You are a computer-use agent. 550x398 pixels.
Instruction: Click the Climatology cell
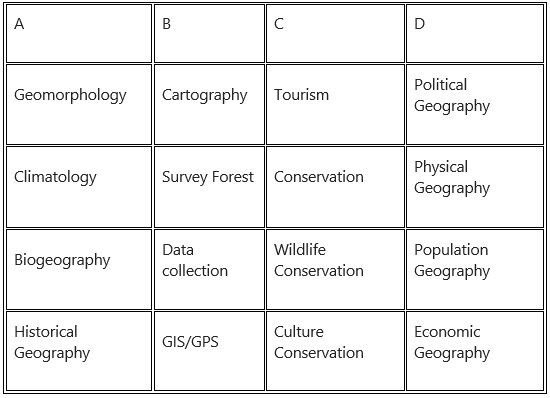pyautogui.click(x=79, y=187)
